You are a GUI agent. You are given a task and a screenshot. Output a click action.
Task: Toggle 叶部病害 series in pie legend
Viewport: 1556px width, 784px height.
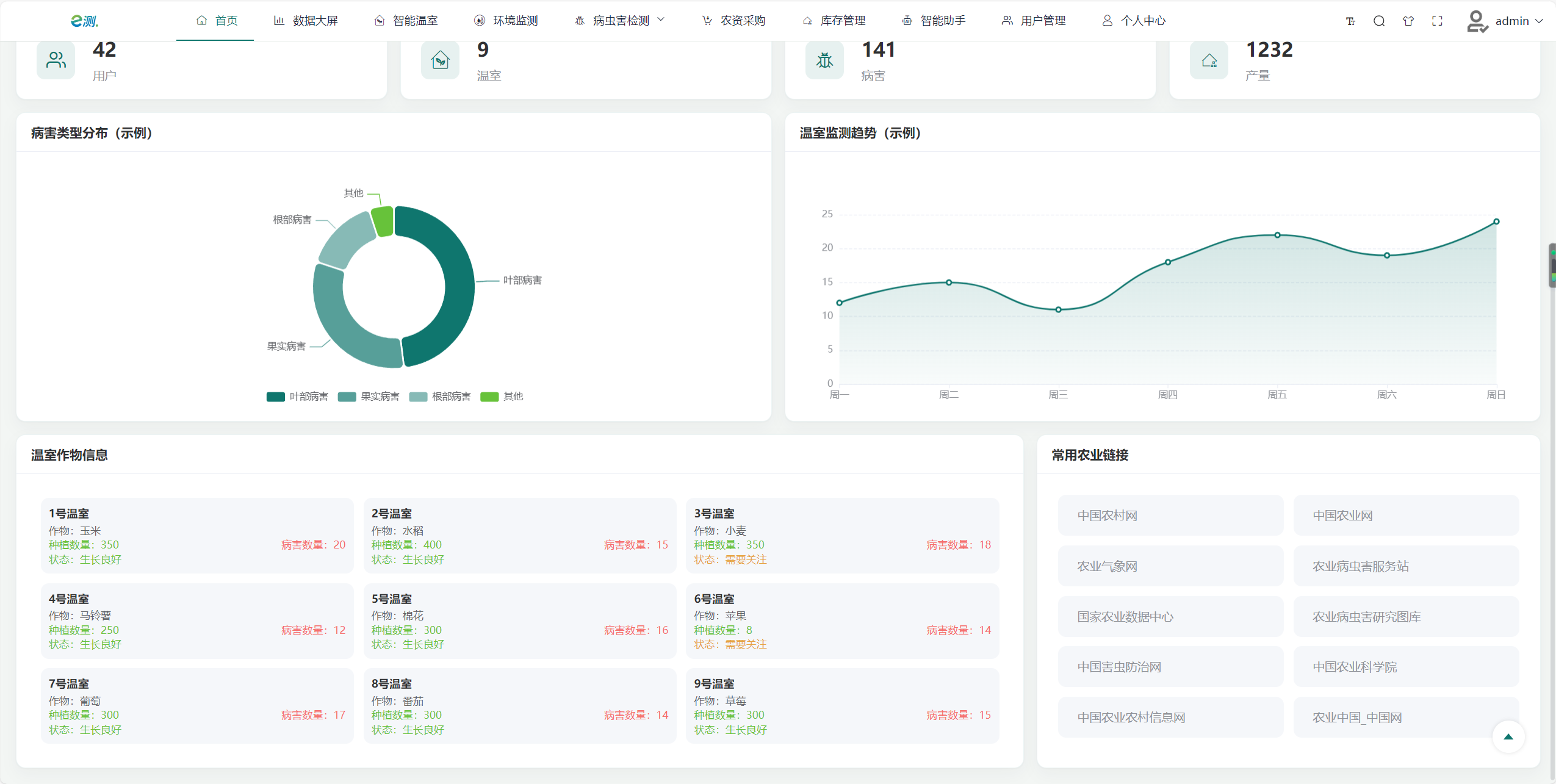coord(297,397)
